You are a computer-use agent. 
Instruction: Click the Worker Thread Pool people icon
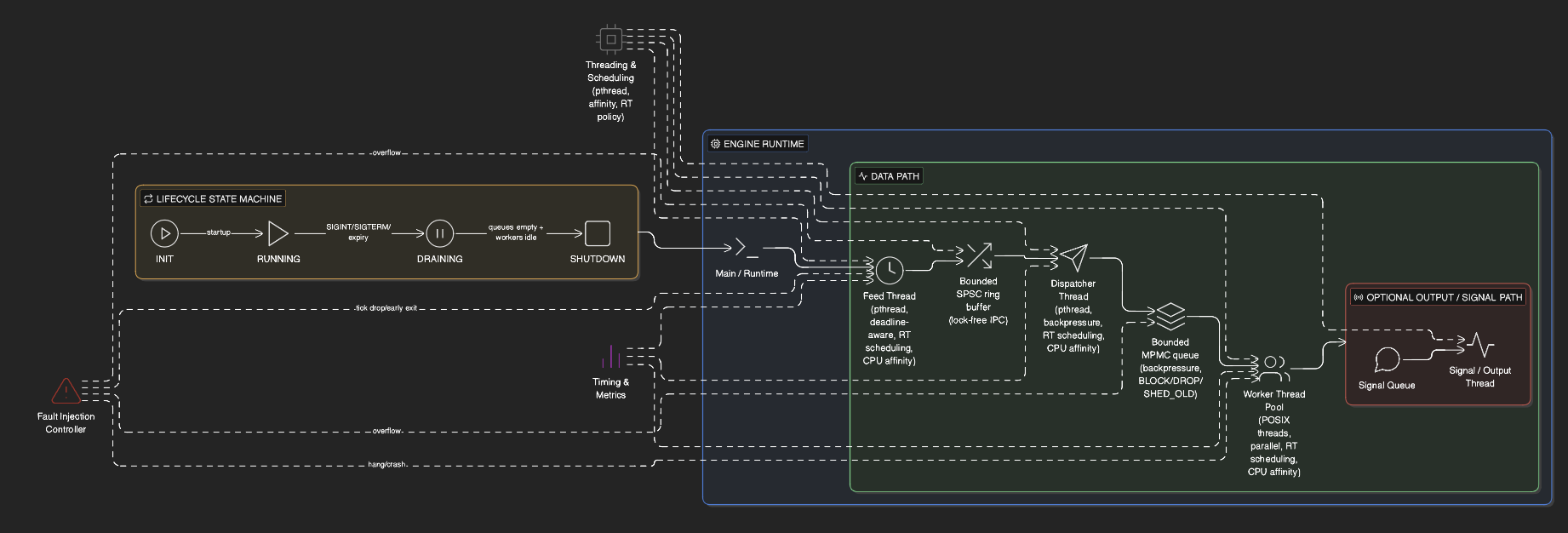(1273, 368)
